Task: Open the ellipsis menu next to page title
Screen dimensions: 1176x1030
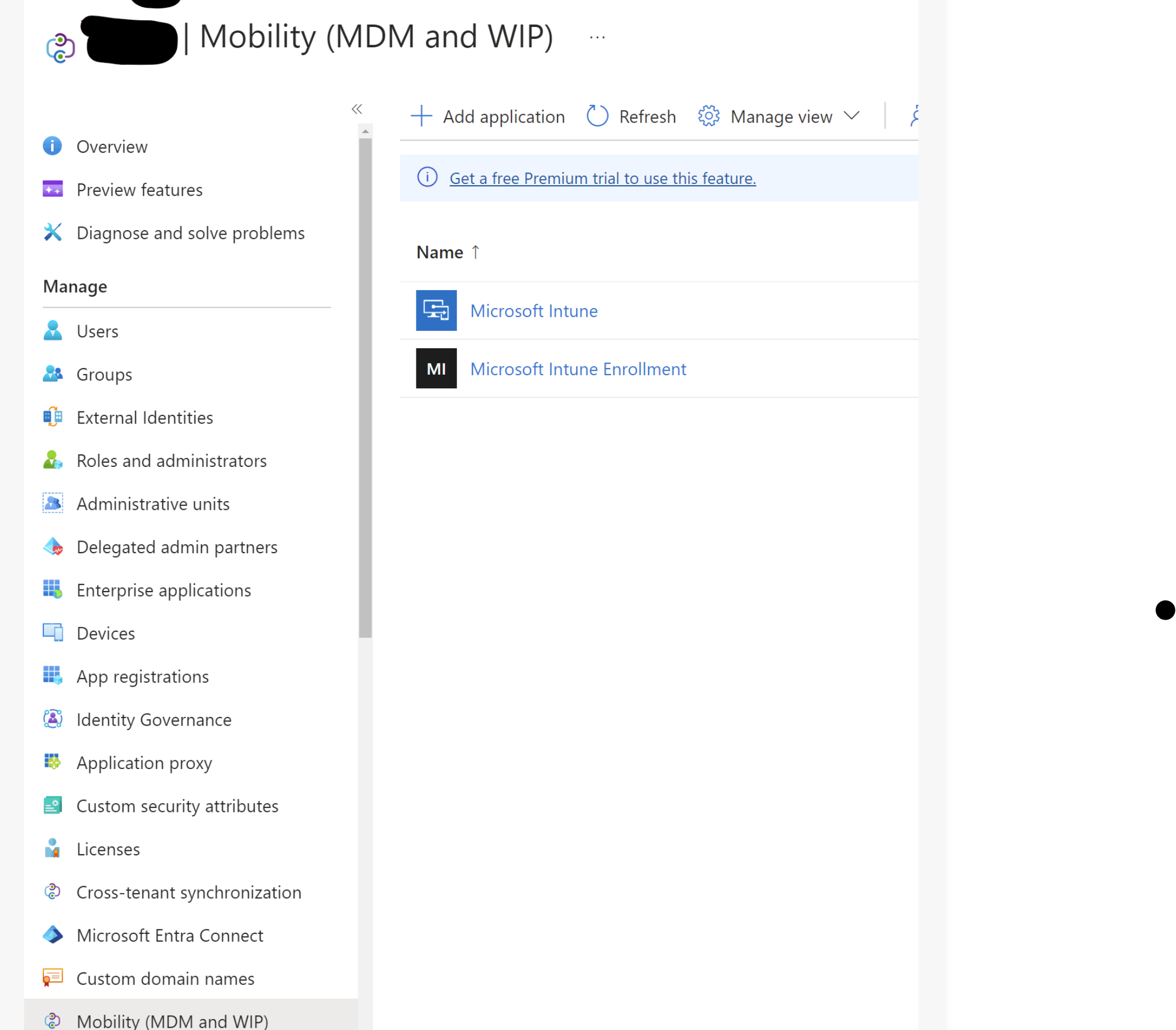Action: tap(597, 38)
